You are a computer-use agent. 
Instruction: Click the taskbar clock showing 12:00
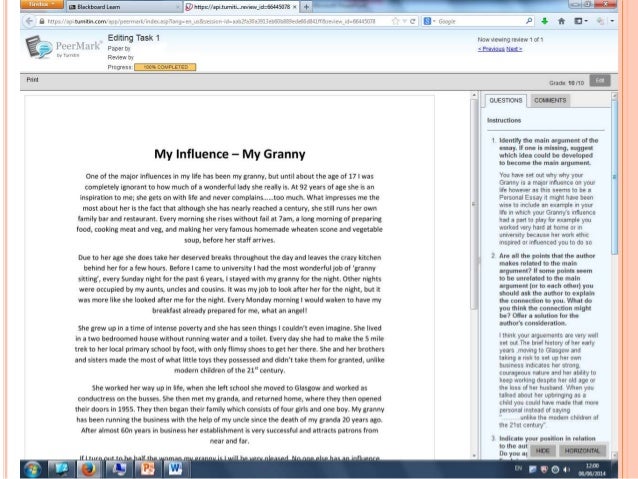[x=592, y=469]
